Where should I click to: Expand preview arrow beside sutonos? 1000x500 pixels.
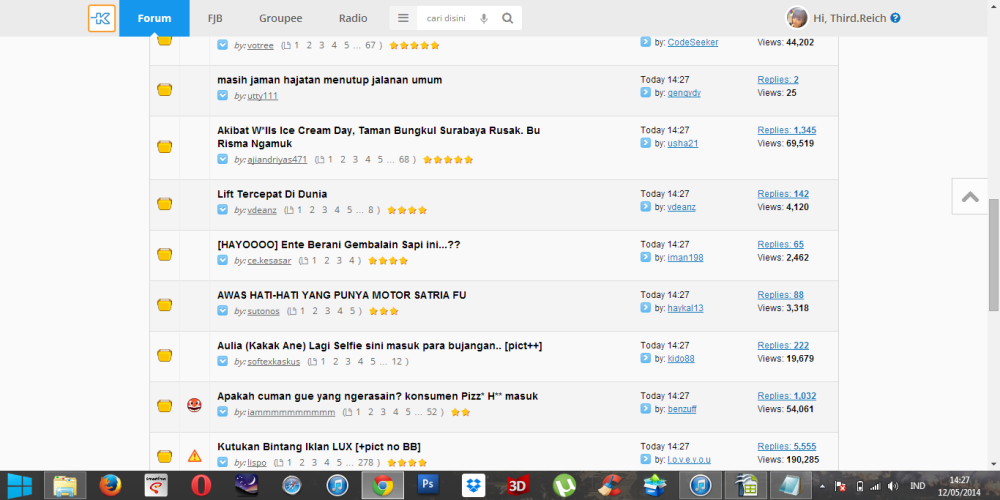[x=223, y=311]
